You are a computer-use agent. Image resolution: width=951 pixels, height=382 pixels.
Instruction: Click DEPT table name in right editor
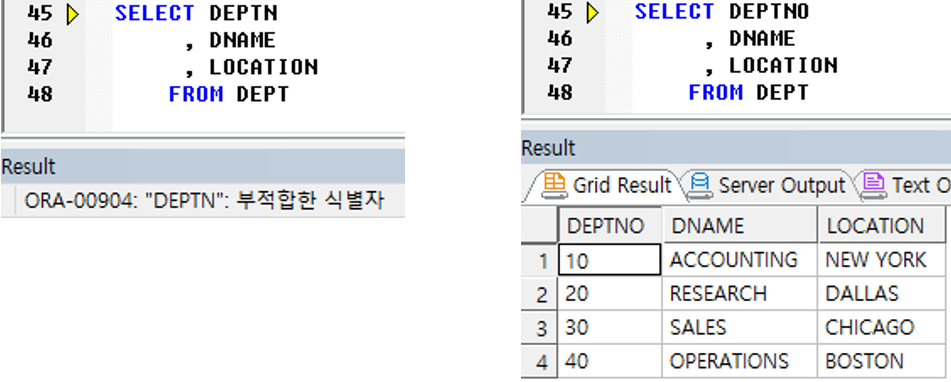coord(782,92)
